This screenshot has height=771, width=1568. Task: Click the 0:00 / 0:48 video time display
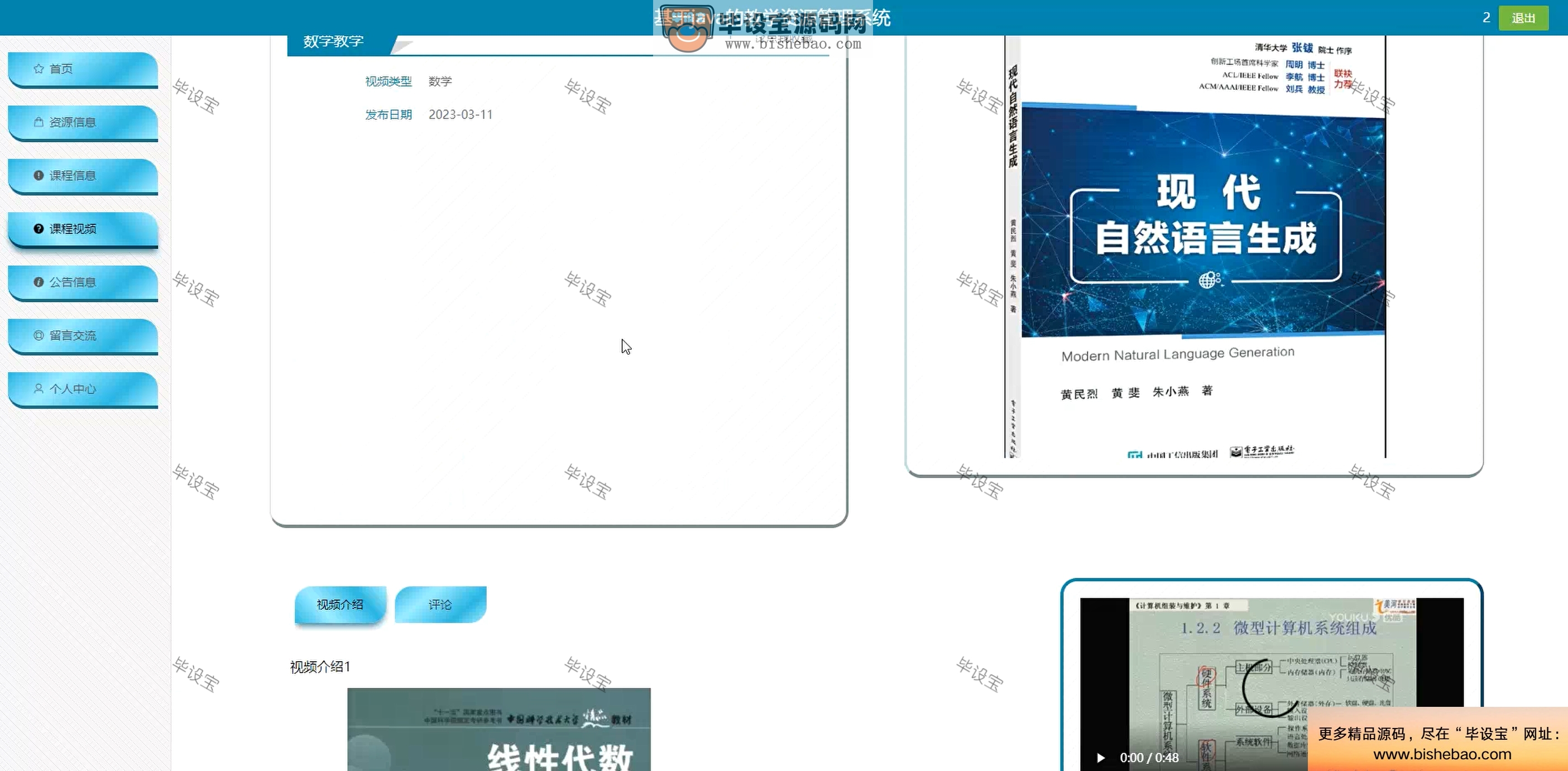click(1149, 758)
